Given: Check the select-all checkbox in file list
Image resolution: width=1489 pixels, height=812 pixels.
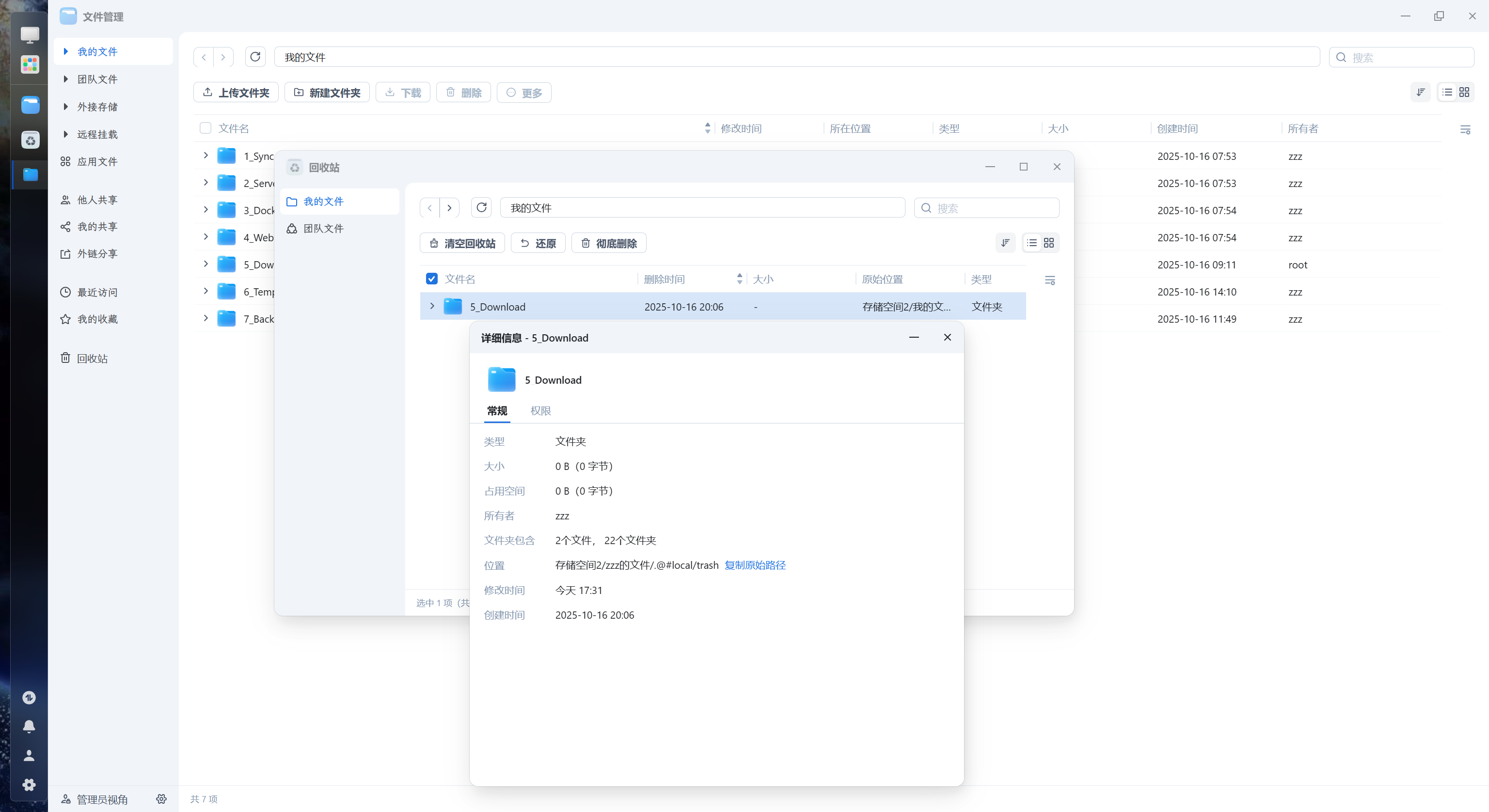Looking at the screenshot, I should [205, 128].
